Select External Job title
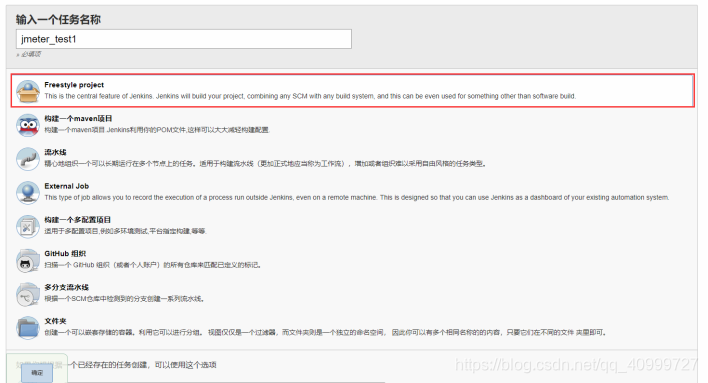The height and width of the screenshot is (383, 708). (66, 186)
